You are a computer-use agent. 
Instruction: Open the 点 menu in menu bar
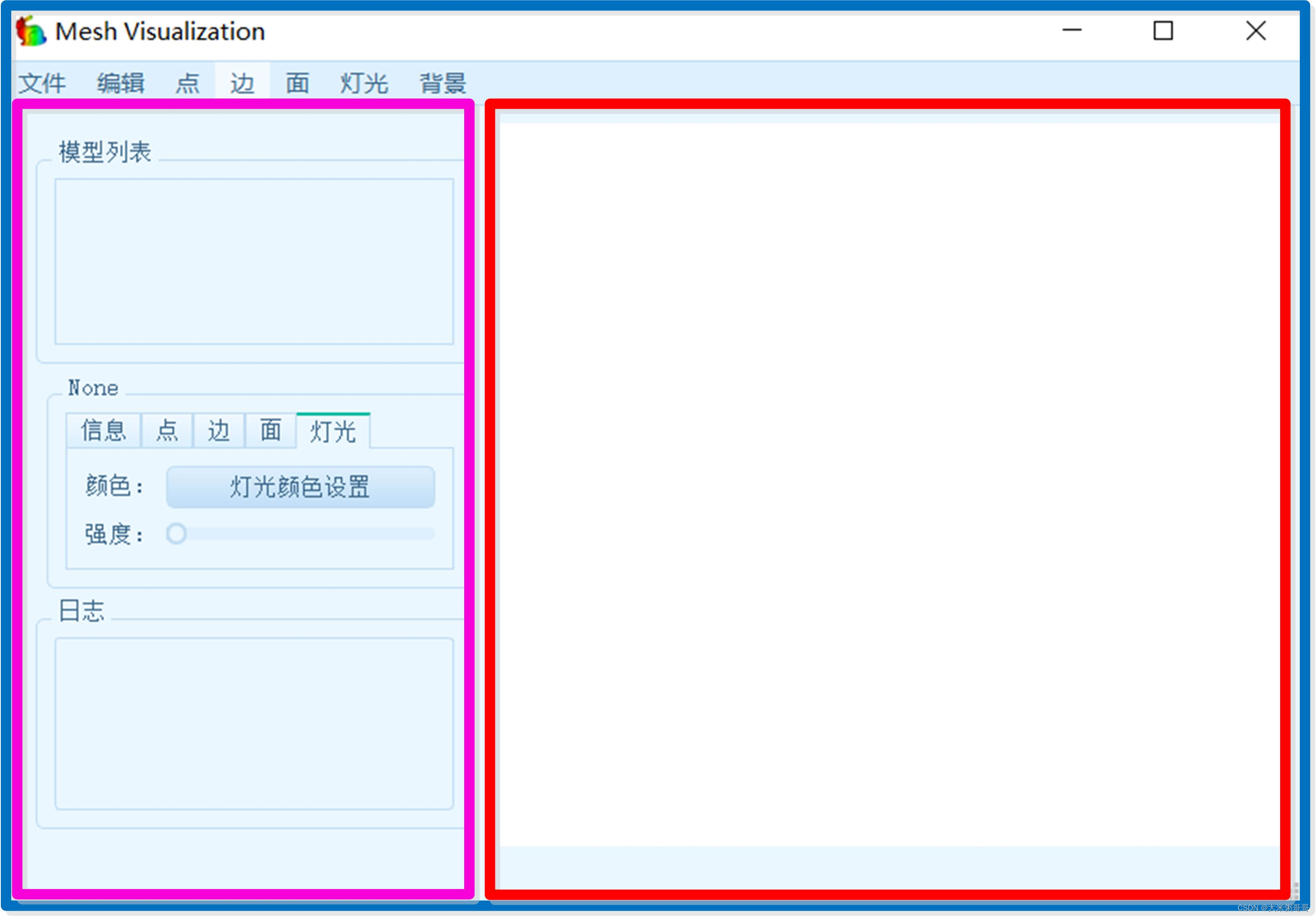(x=187, y=83)
